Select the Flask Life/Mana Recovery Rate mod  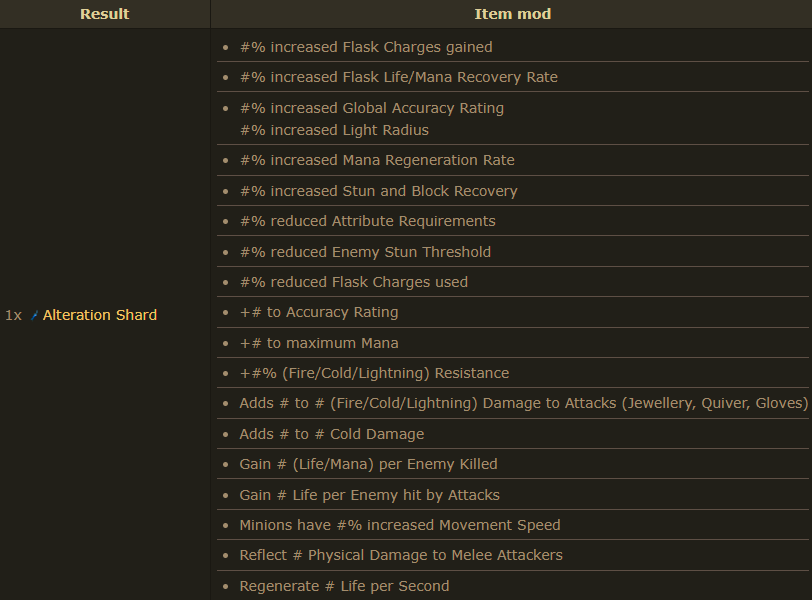click(x=398, y=77)
